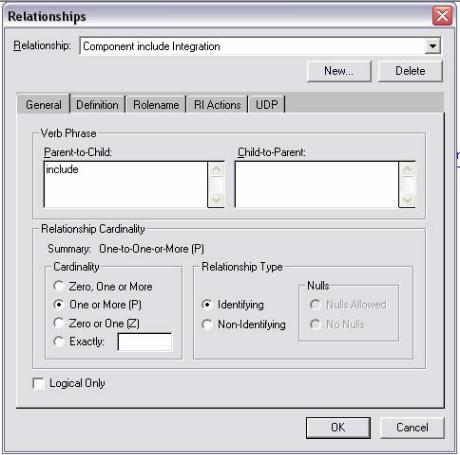
Task: Click the New... button
Action: 339,71
